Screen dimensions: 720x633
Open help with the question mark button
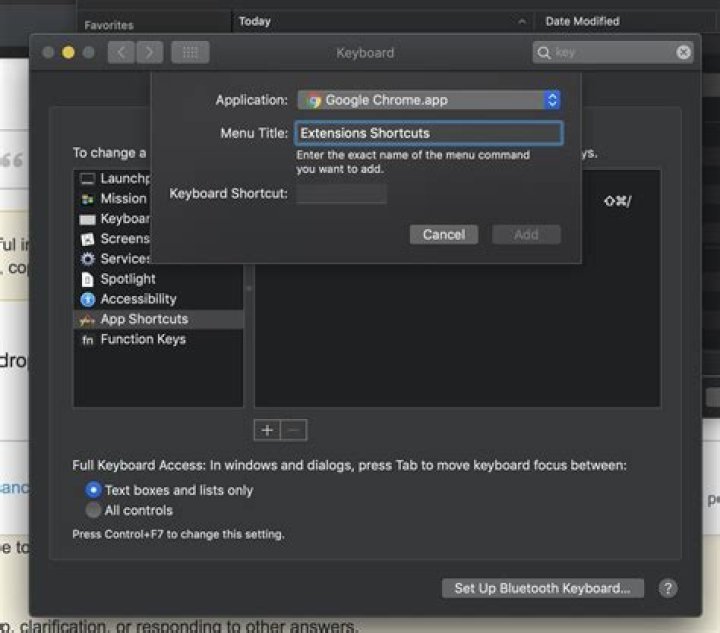point(668,588)
